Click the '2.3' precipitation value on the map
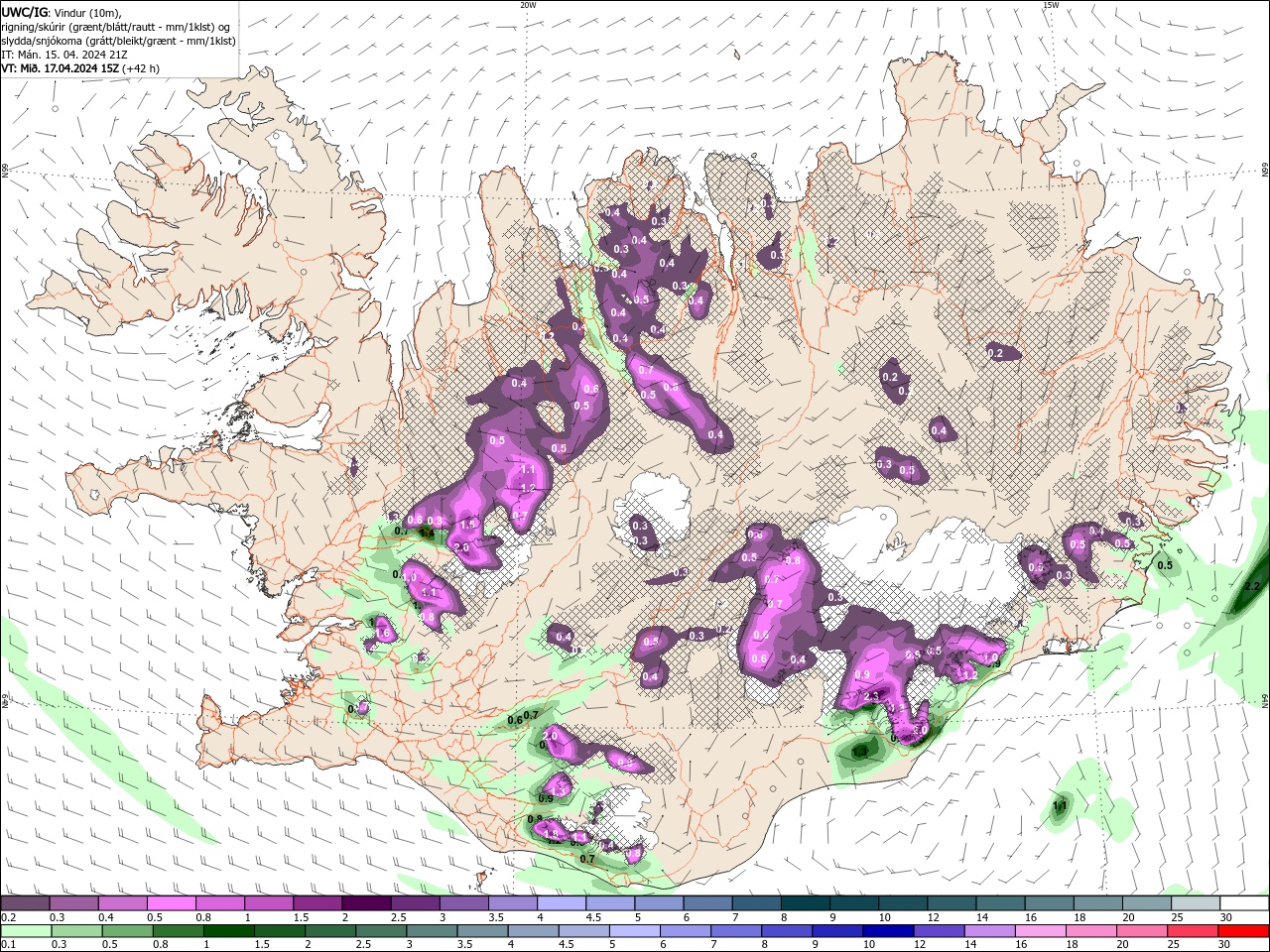 click(873, 697)
